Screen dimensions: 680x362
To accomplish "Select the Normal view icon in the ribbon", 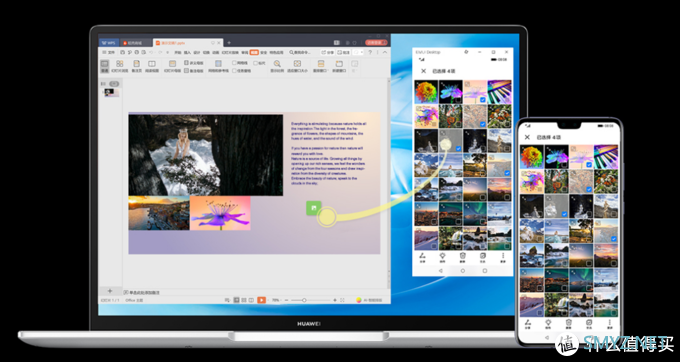I will tap(105, 66).
